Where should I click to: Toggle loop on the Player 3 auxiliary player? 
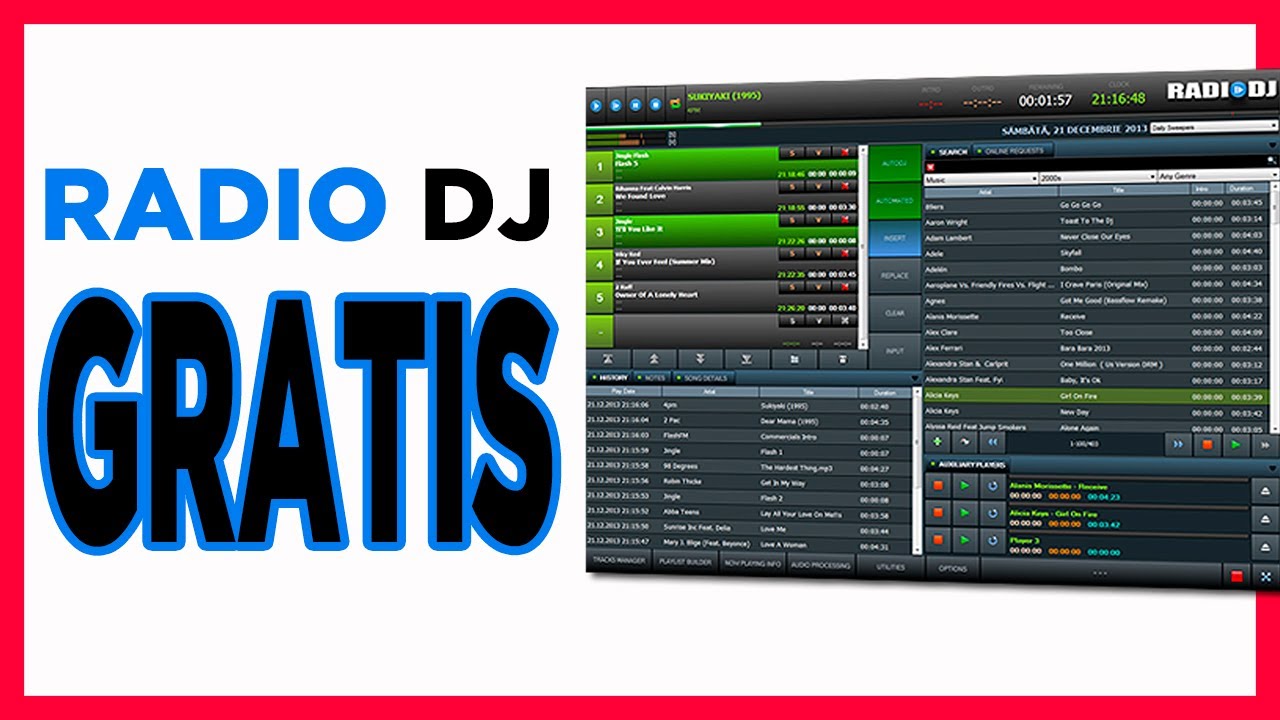pos(992,541)
